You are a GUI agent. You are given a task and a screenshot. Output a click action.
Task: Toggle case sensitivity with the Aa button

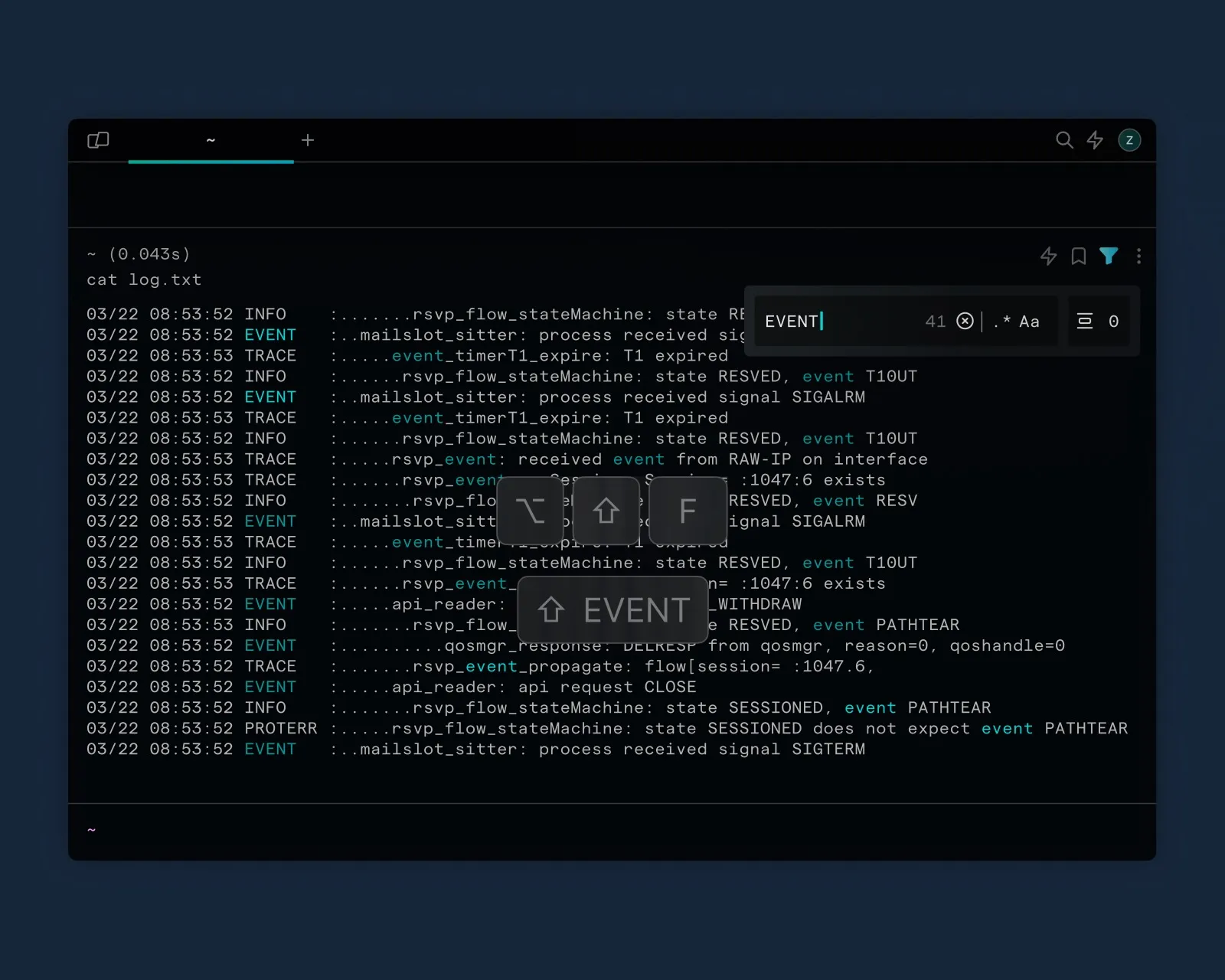coord(1029,322)
